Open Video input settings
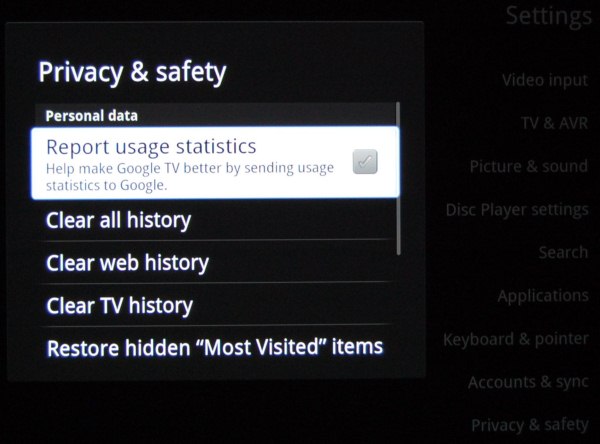The width and height of the screenshot is (600, 444). (545, 80)
